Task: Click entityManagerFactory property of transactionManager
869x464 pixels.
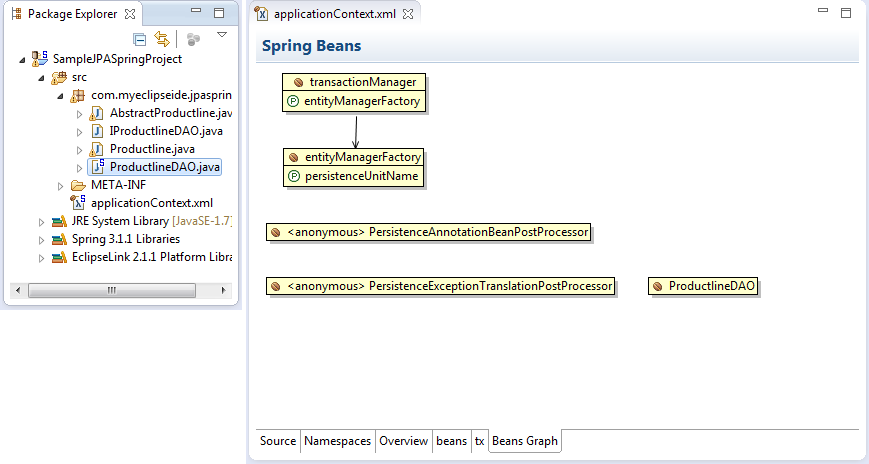Action: [x=354, y=101]
